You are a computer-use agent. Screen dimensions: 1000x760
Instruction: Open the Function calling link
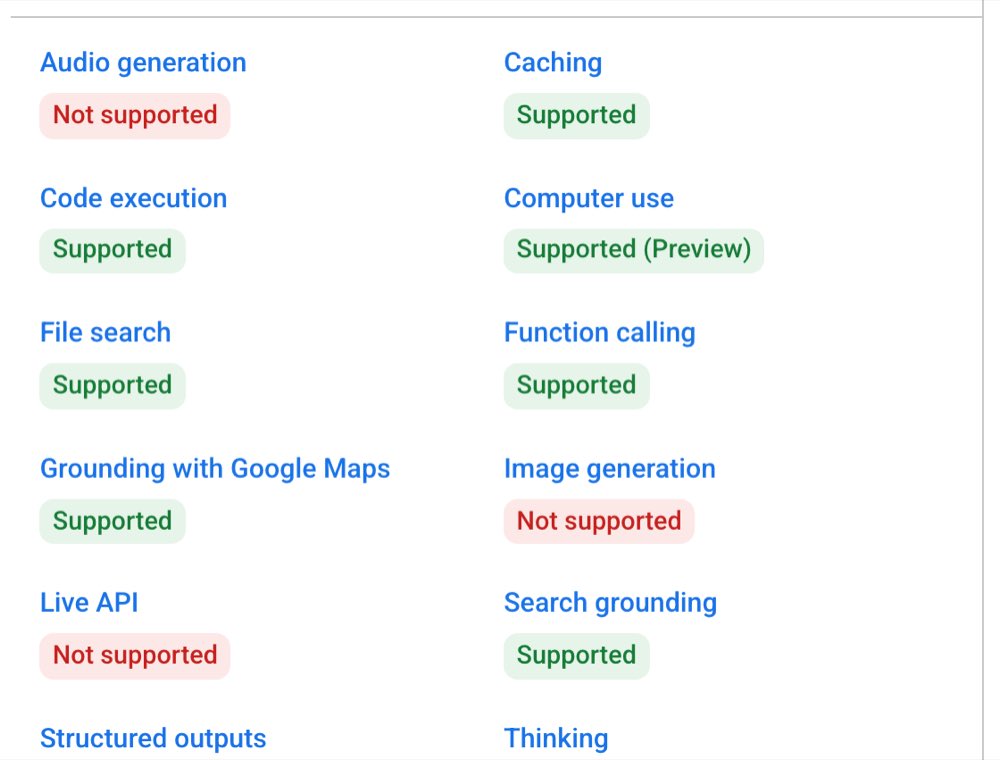[599, 333]
